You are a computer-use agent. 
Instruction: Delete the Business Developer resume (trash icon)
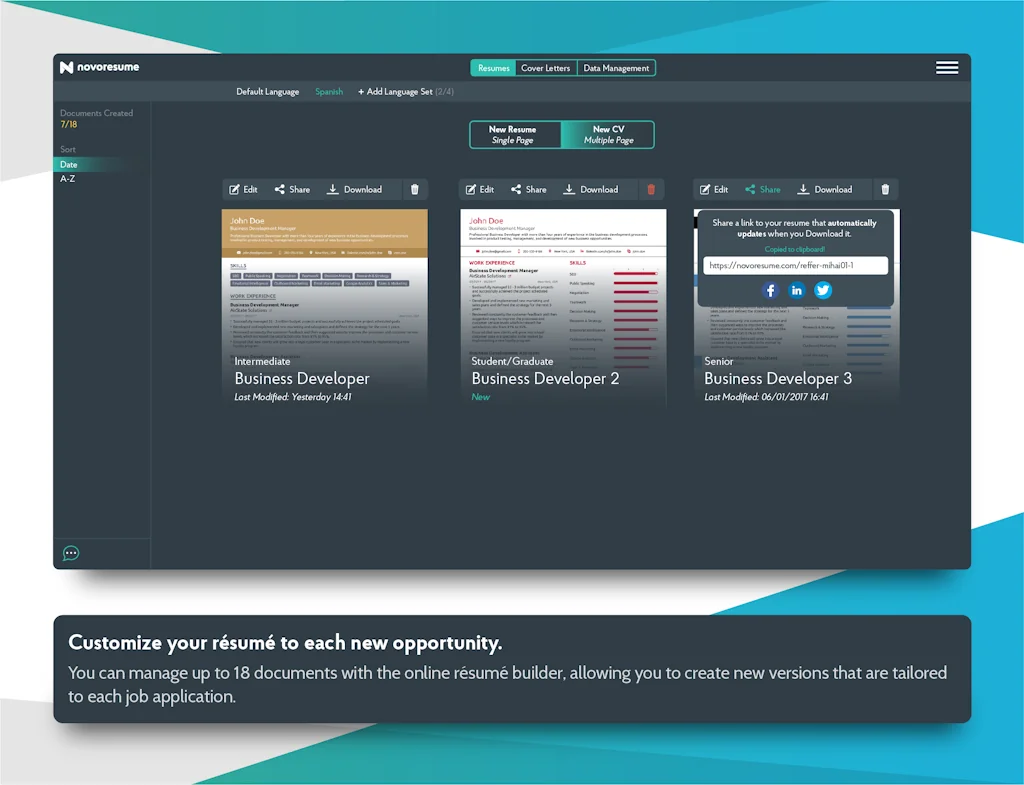point(415,189)
